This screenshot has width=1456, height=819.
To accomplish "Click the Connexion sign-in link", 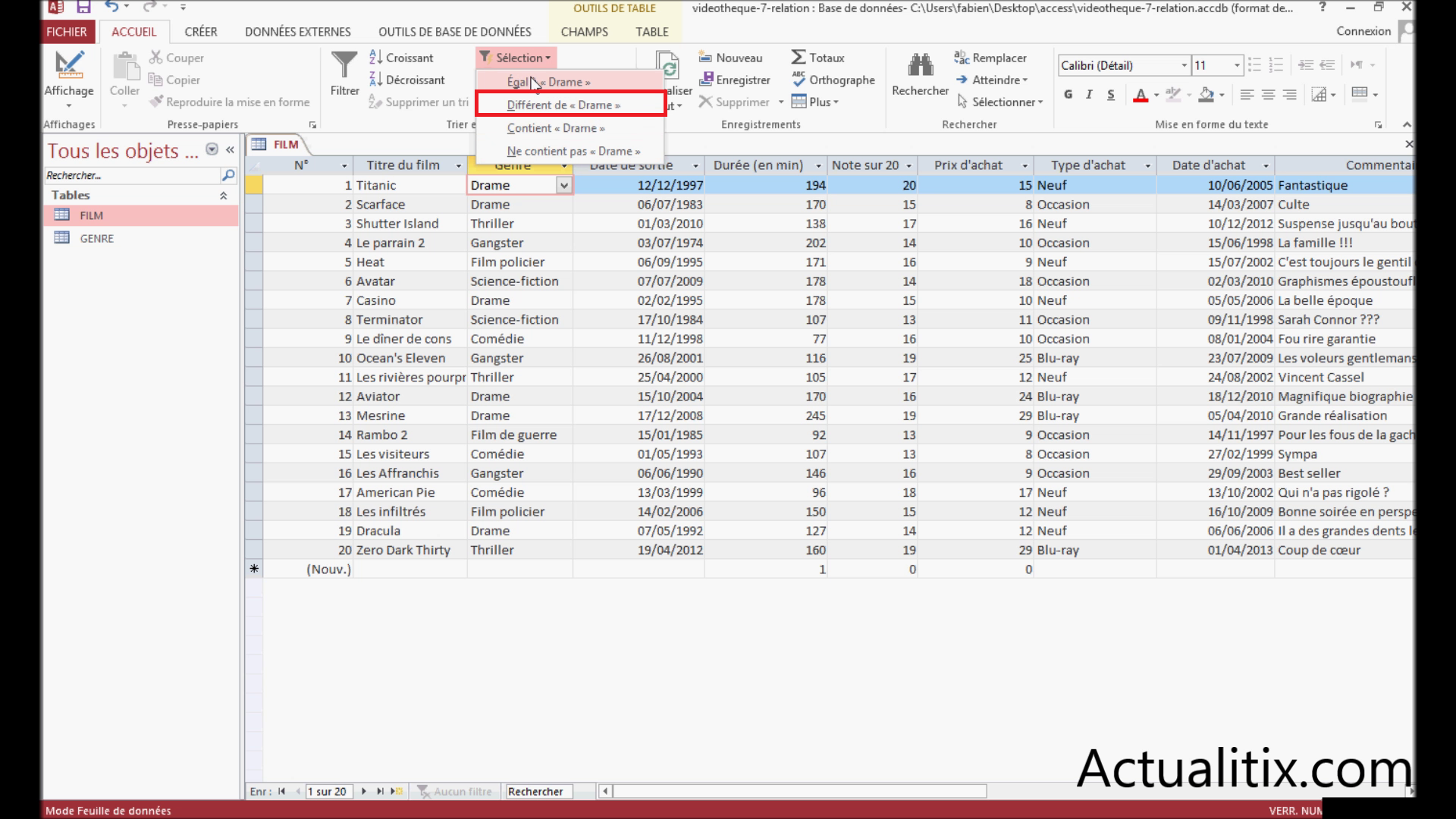I will [1363, 31].
